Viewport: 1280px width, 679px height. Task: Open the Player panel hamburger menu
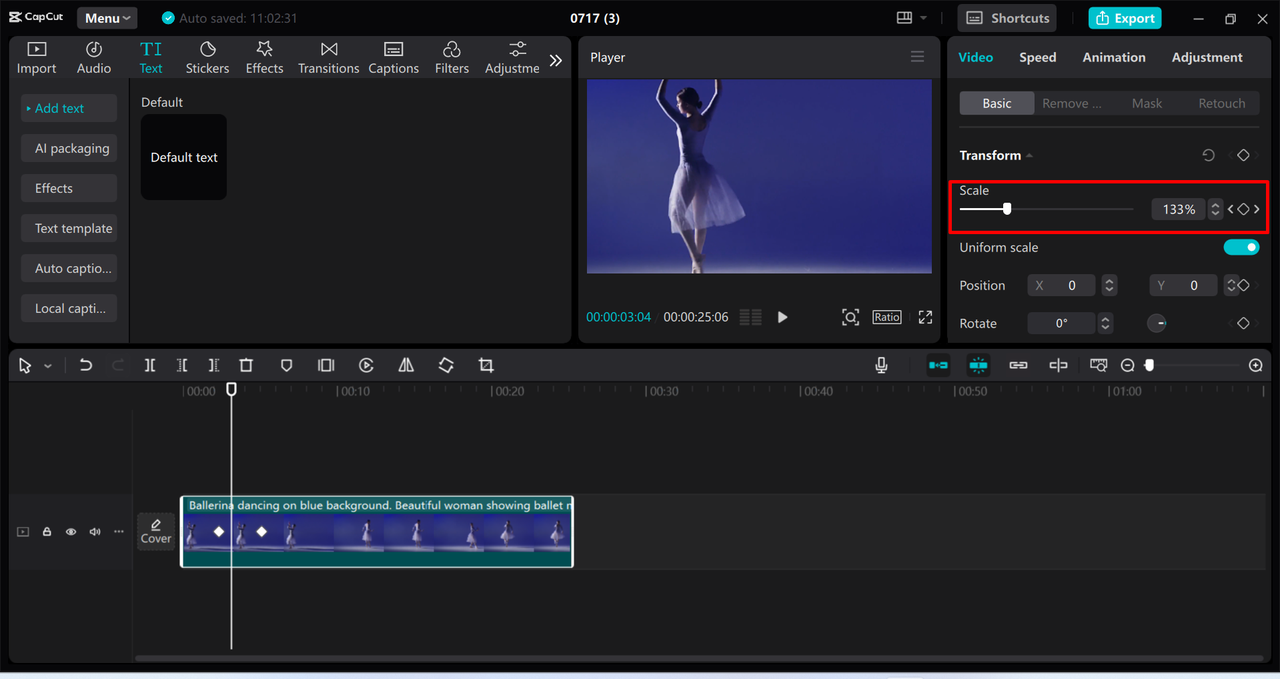[917, 57]
